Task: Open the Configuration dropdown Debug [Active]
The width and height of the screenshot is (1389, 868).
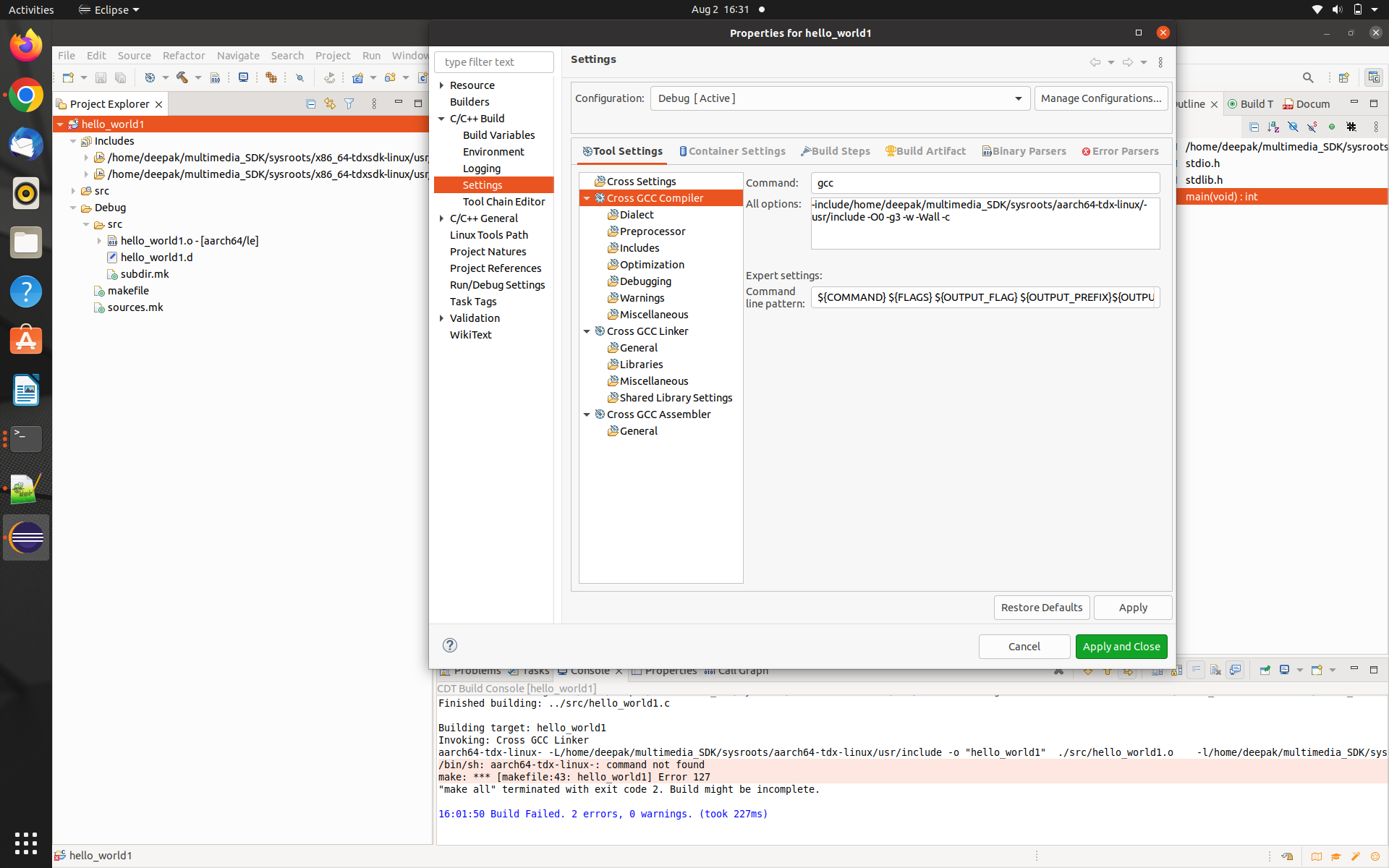Action: pyautogui.click(x=840, y=98)
